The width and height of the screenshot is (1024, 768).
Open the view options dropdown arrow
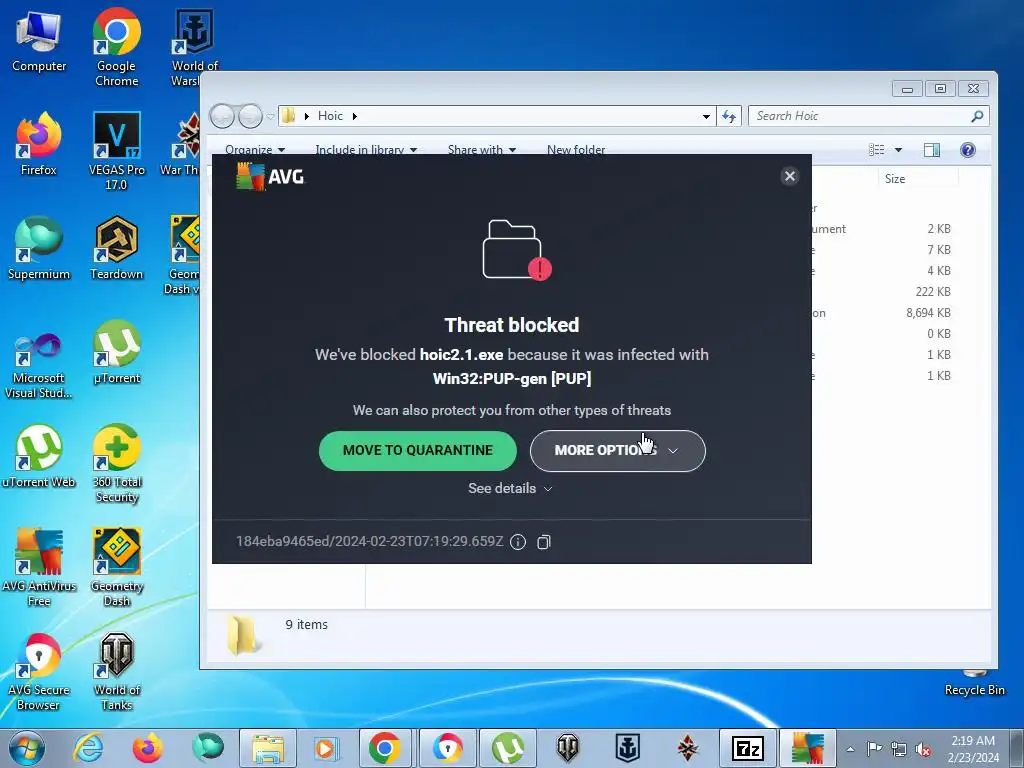pyautogui.click(x=899, y=150)
